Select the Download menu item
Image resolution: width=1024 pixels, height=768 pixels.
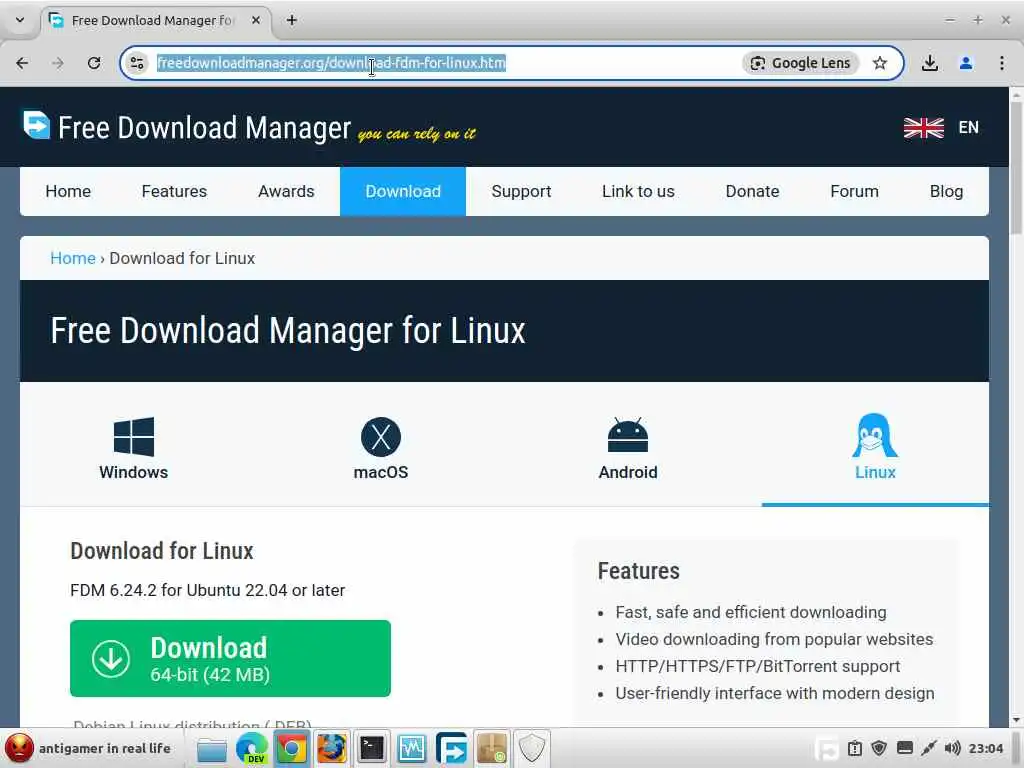click(x=403, y=191)
